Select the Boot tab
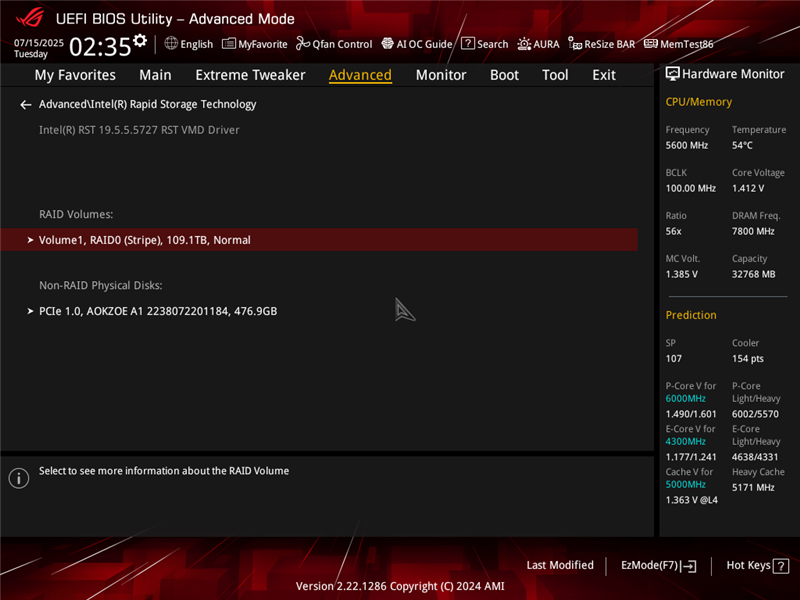The image size is (800, 600). click(504, 75)
